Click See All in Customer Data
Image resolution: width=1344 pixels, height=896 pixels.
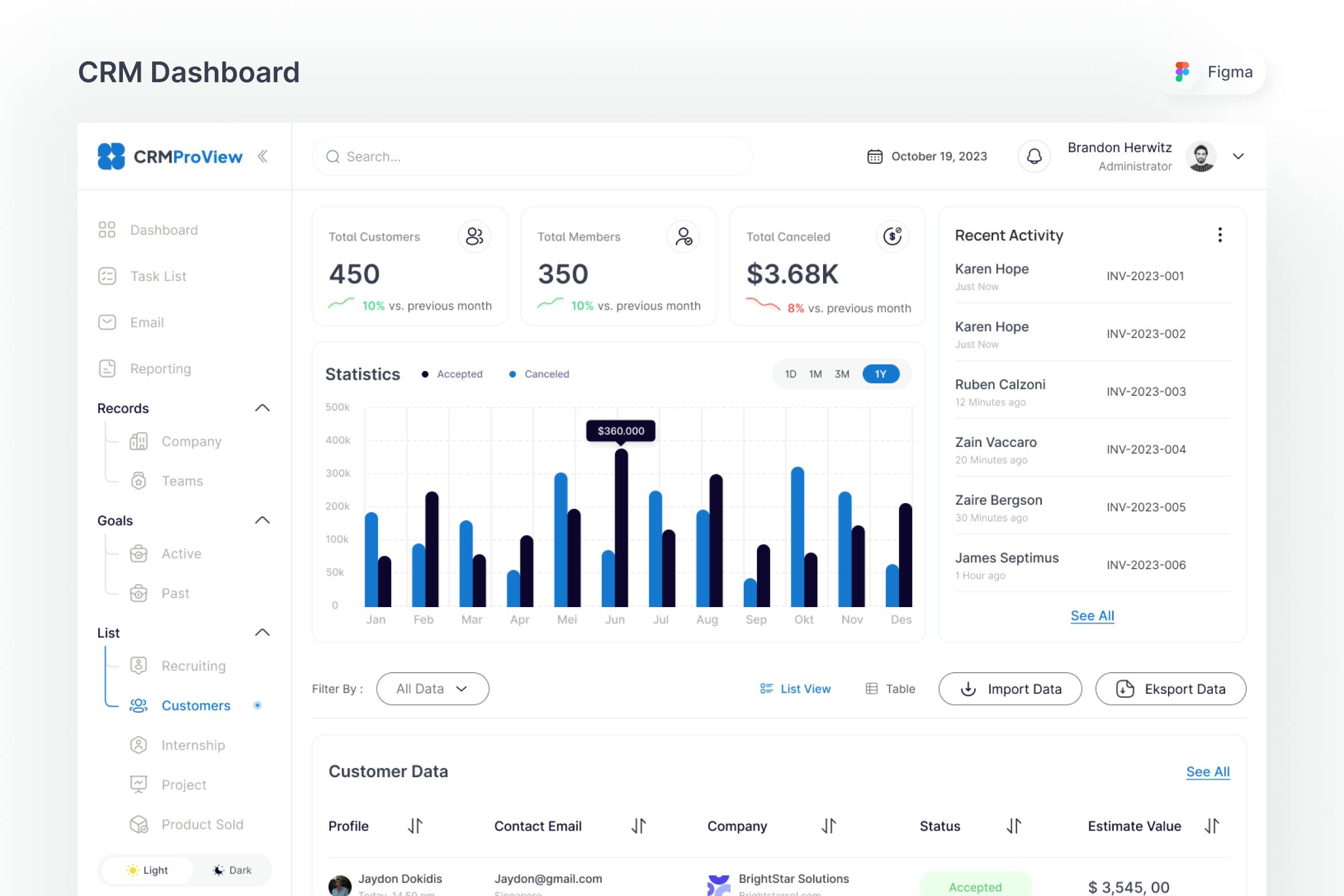(x=1208, y=772)
